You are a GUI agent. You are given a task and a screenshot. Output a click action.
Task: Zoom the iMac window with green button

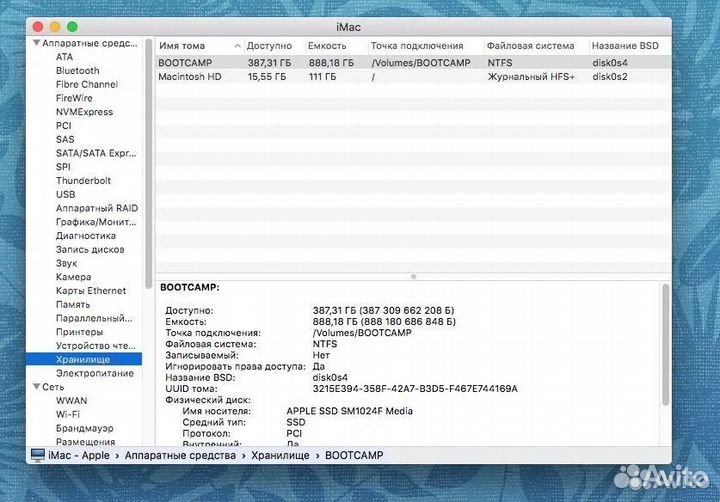point(72,27)
